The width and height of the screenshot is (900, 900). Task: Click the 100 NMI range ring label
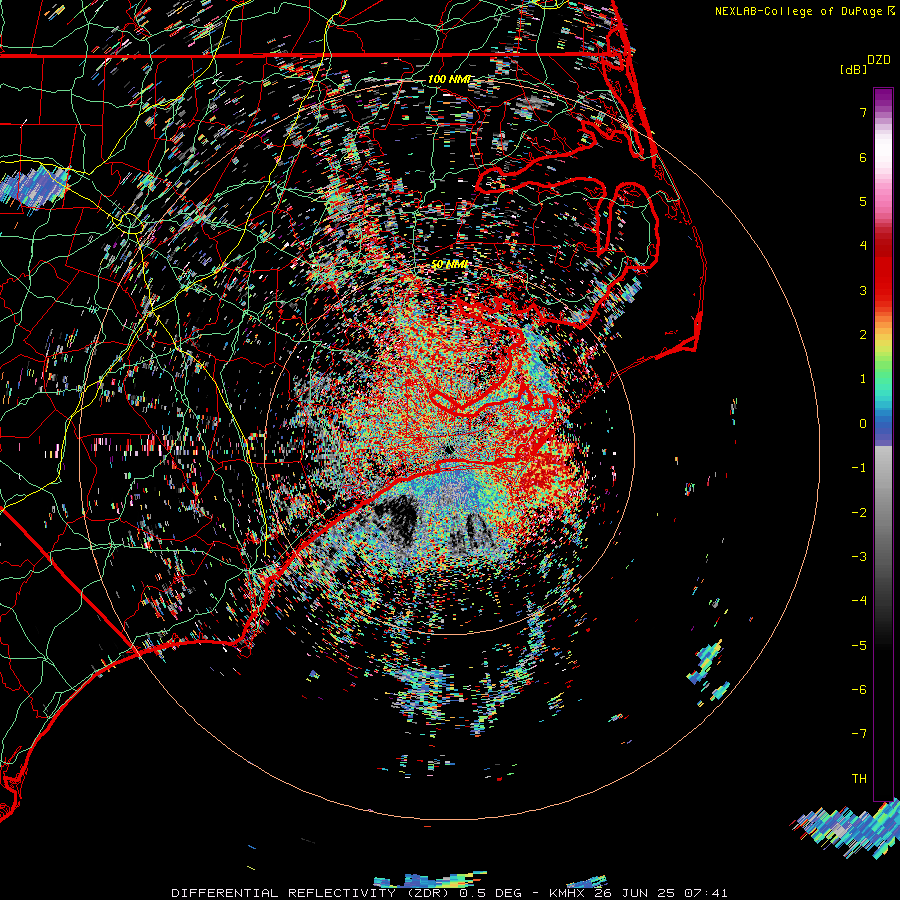(x=449, y=79)
